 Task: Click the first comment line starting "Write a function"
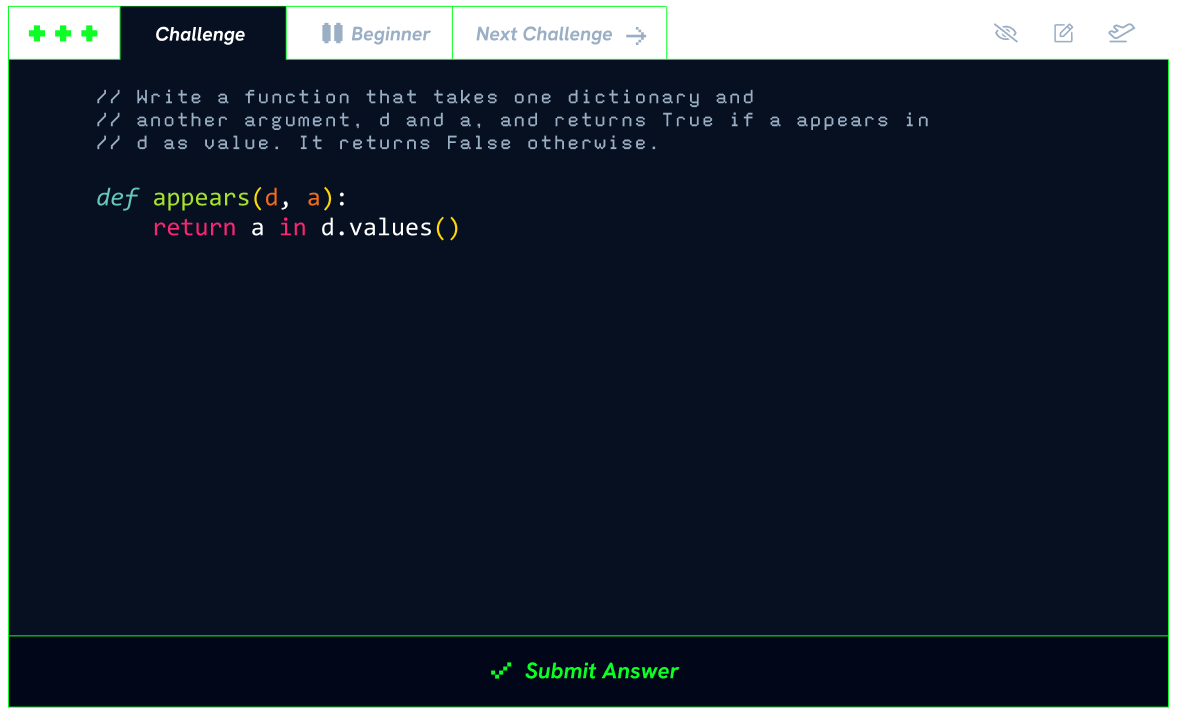point(425,97)
